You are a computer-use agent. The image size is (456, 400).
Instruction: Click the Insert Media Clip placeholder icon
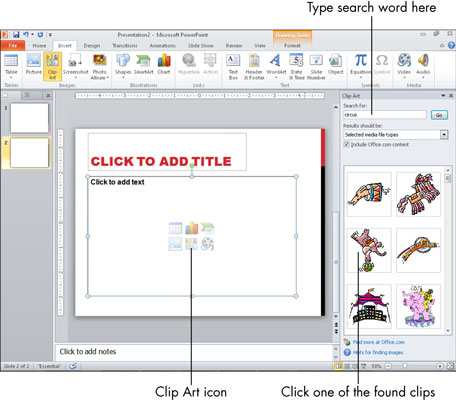pyautogui.click(x=207, y=244)
